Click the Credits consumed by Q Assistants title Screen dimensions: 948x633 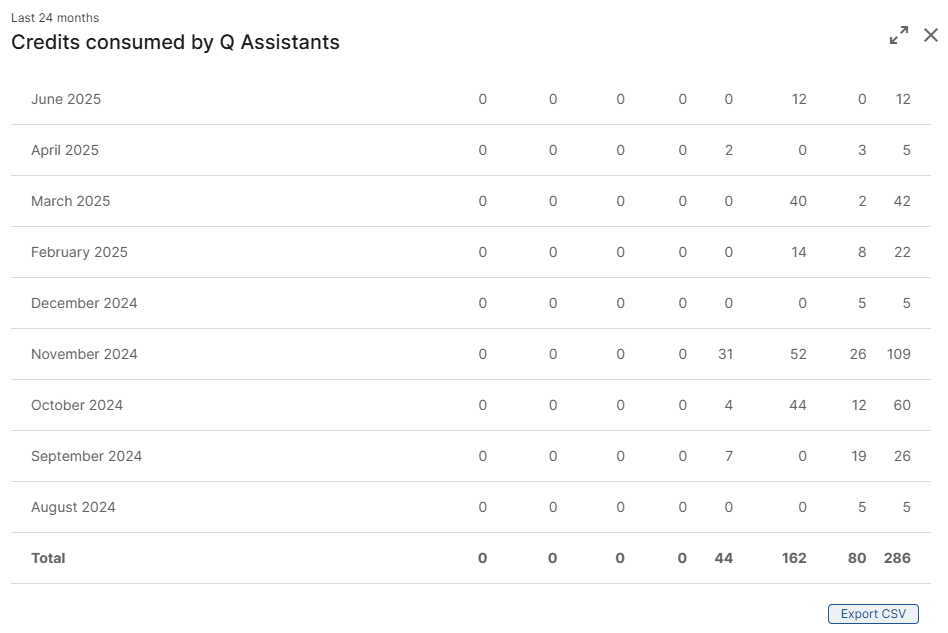175,42
